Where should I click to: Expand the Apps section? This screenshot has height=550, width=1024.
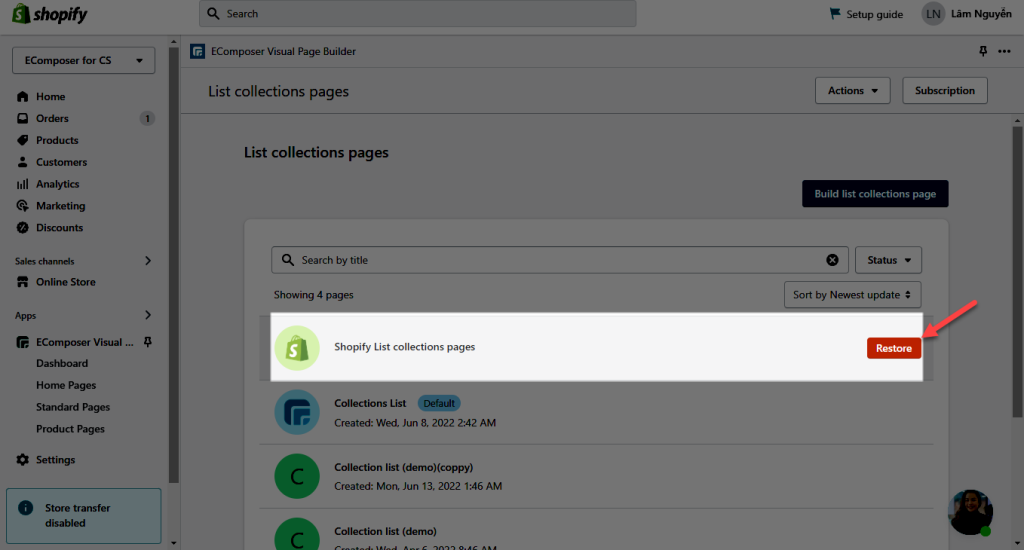coord(148,315)
